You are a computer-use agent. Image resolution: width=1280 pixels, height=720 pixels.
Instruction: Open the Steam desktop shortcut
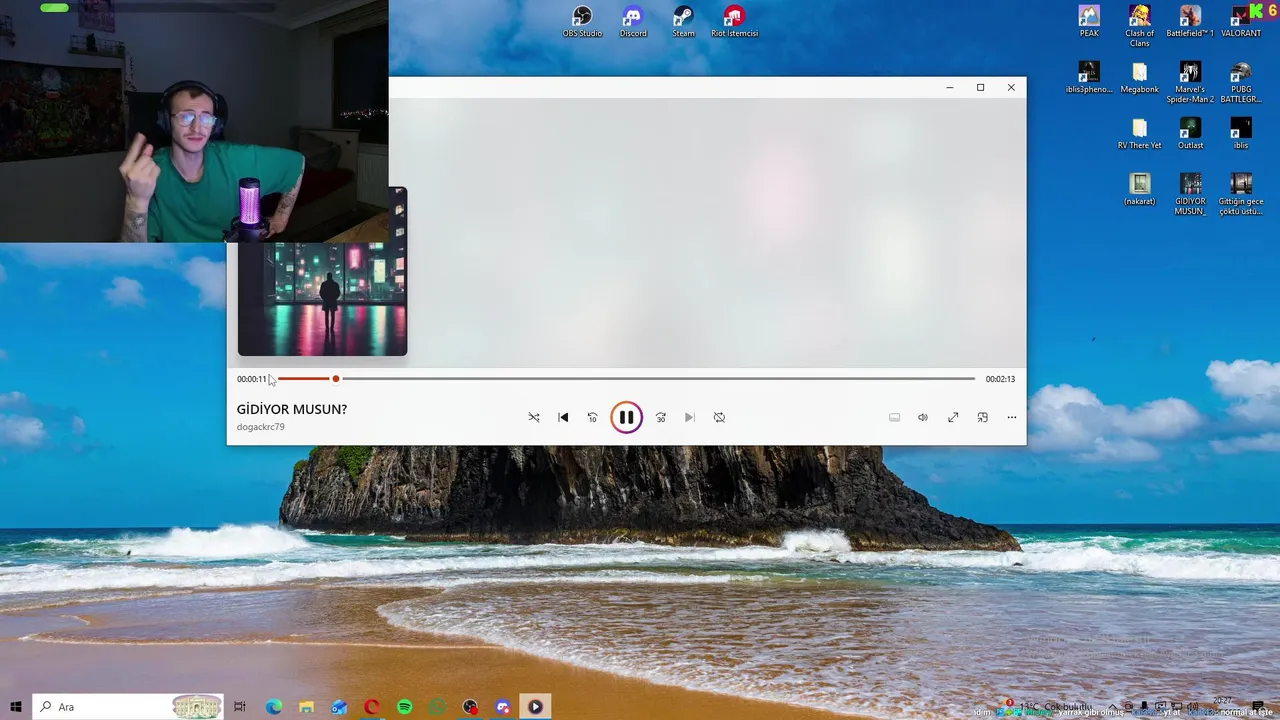[x=683, y=22]
